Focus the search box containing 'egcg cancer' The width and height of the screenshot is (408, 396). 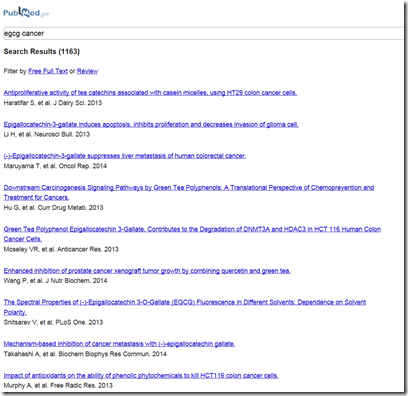pos(203,33)
